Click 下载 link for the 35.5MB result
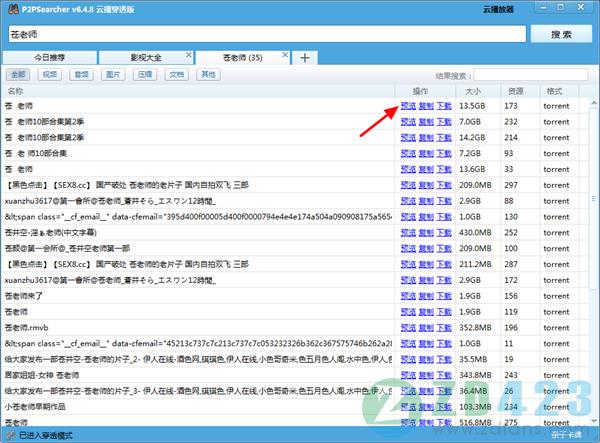The image size is (600, 443). 444,360
